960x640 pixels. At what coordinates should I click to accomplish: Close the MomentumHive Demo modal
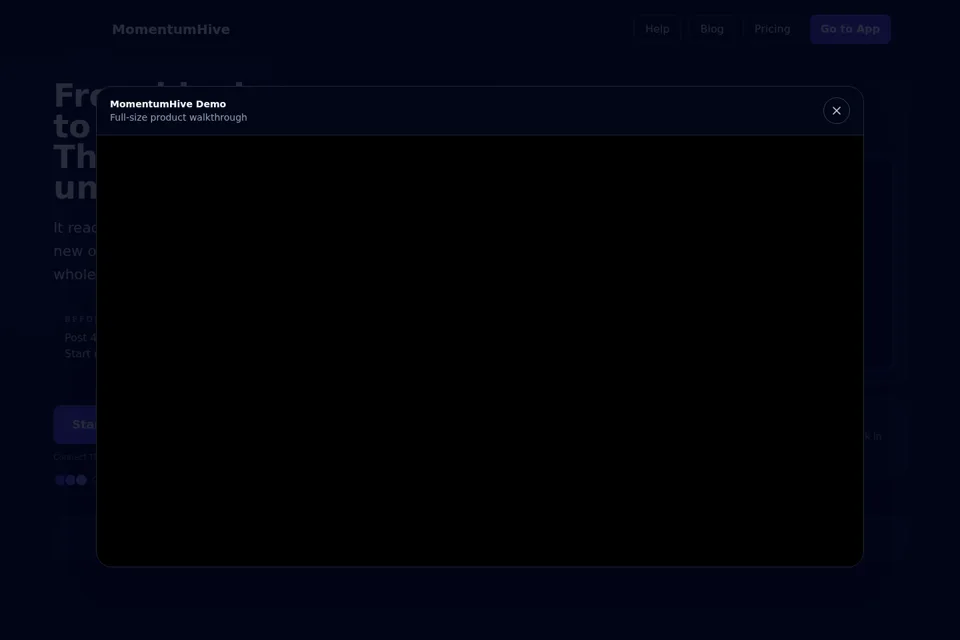point(836,111)
